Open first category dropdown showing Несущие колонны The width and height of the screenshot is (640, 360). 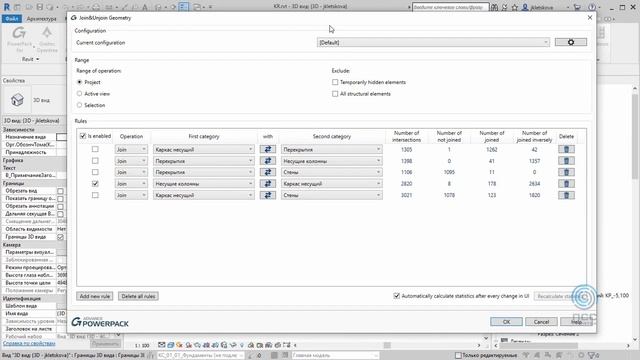[204, 184]
